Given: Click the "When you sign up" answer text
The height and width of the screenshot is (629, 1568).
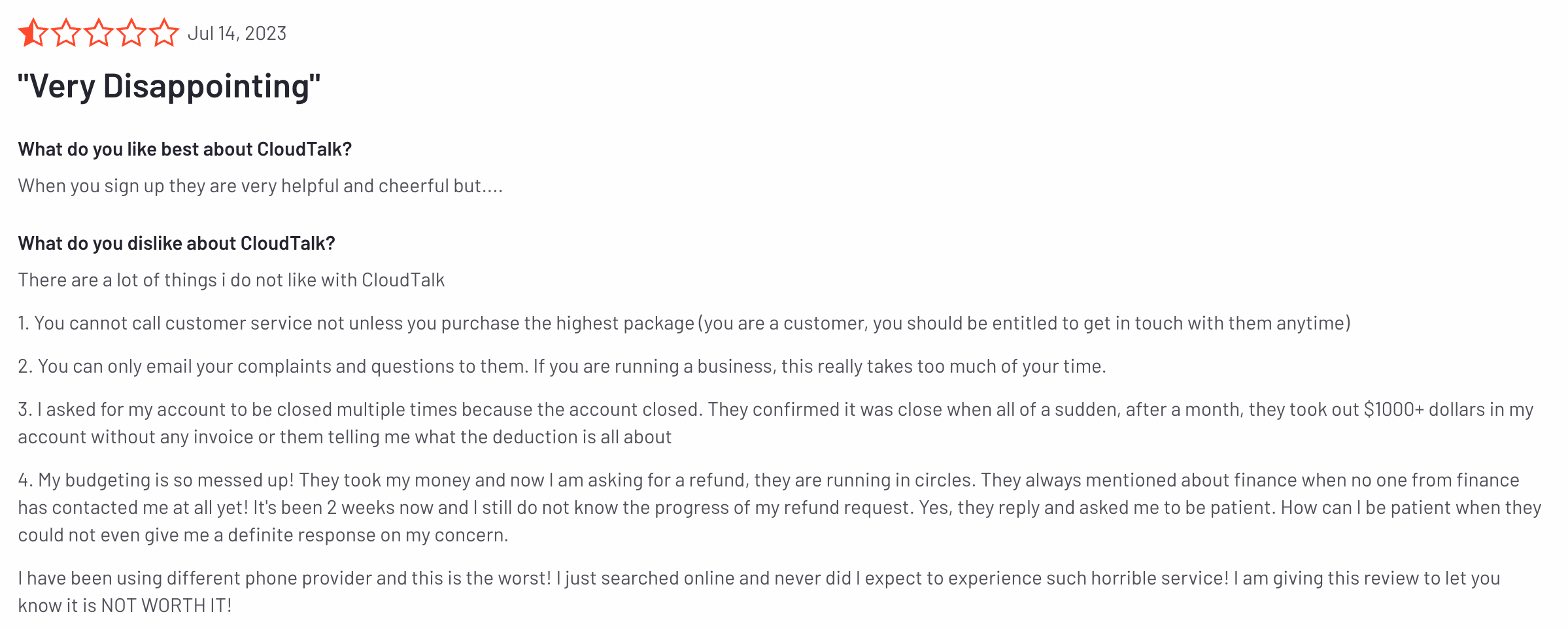Looking at the screenshot, I should pyautogui.click(x=260, y=186).
